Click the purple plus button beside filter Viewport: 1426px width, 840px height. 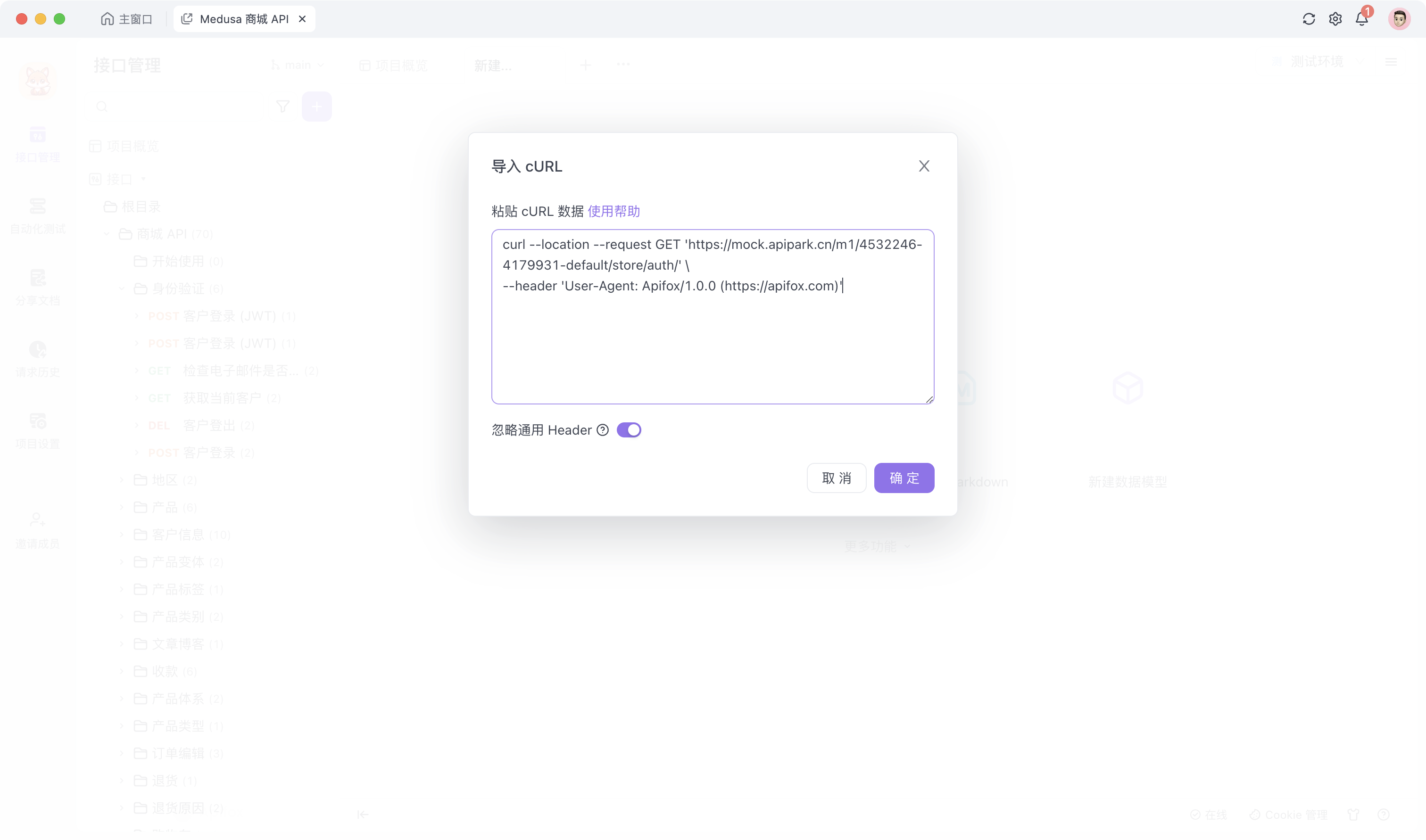[316, 107]
